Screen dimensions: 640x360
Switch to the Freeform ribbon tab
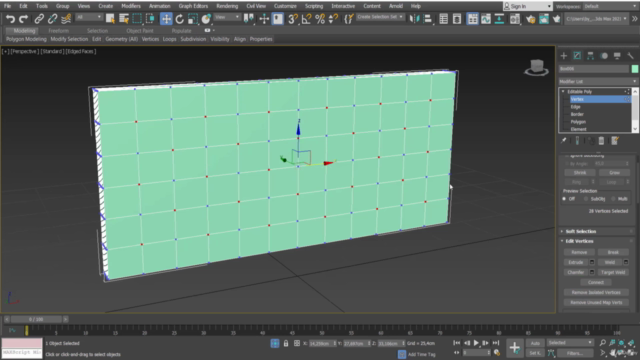58,31
